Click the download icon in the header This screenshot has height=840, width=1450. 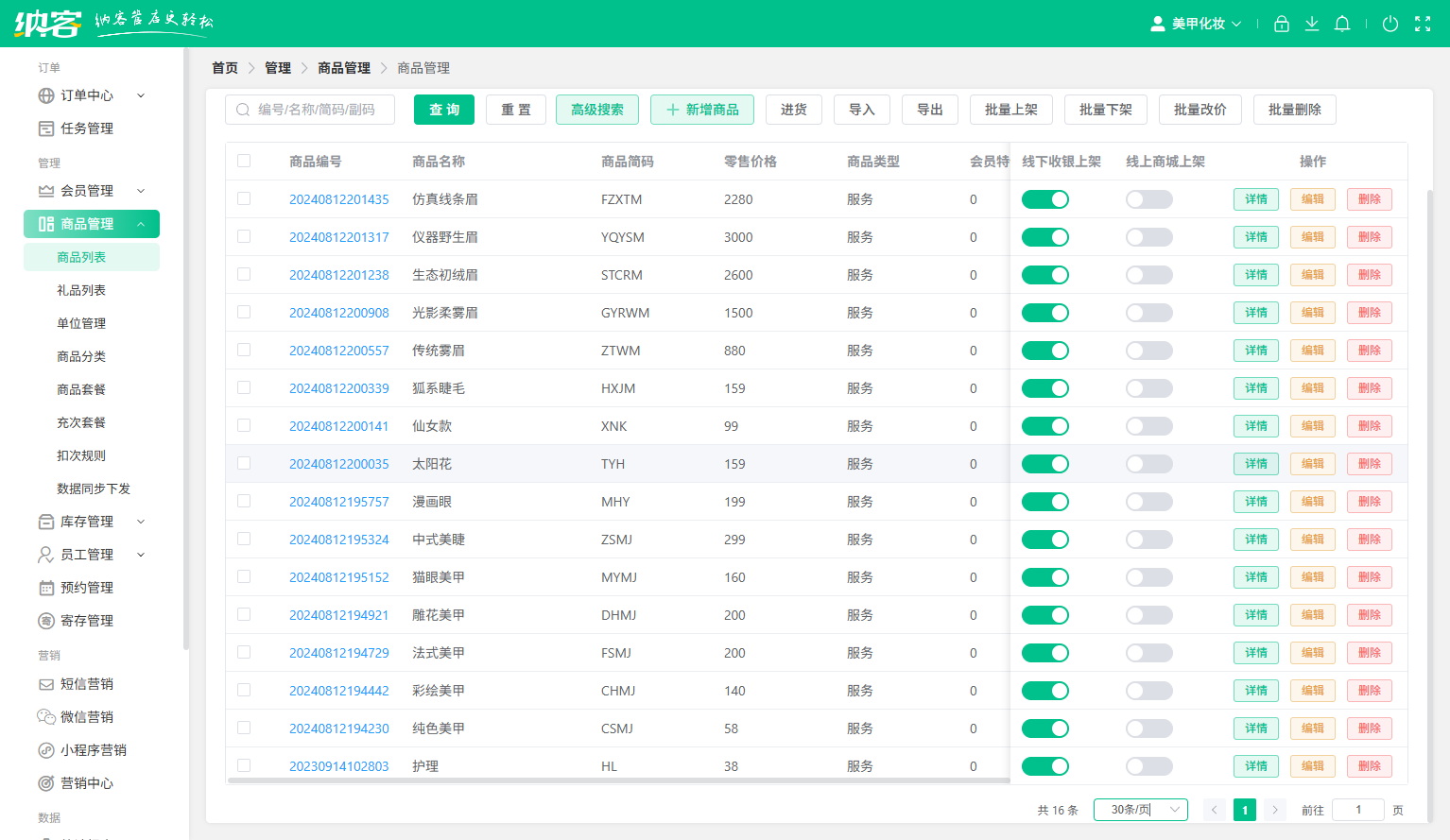coord(1311,23)
